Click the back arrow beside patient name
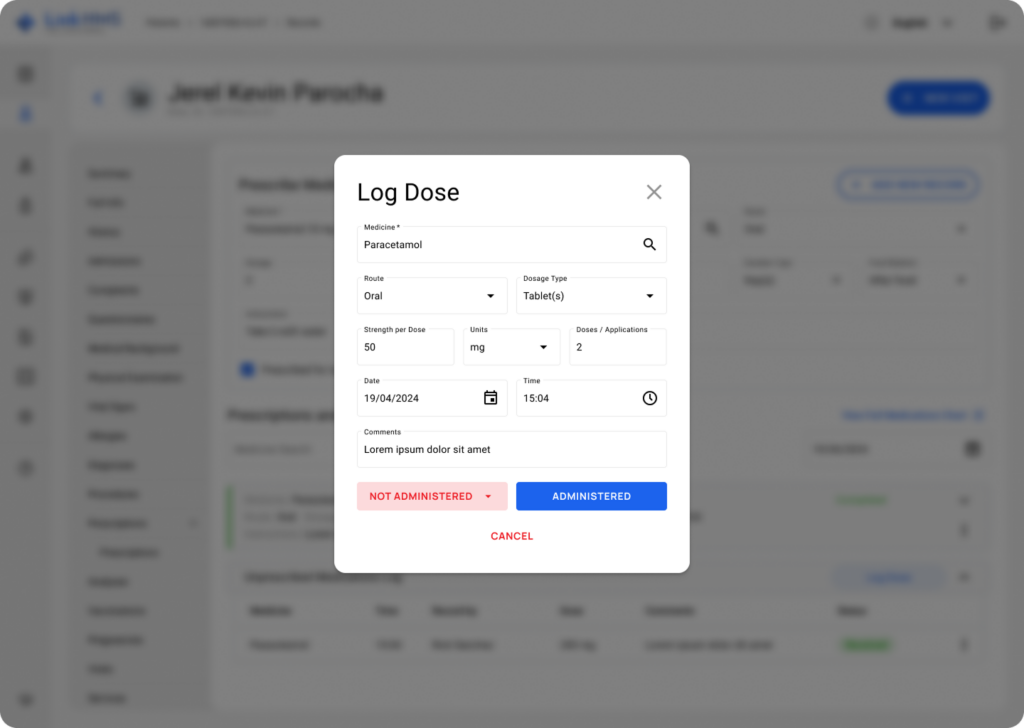This screenshot has height=728, width=1024. pos(98,98)
